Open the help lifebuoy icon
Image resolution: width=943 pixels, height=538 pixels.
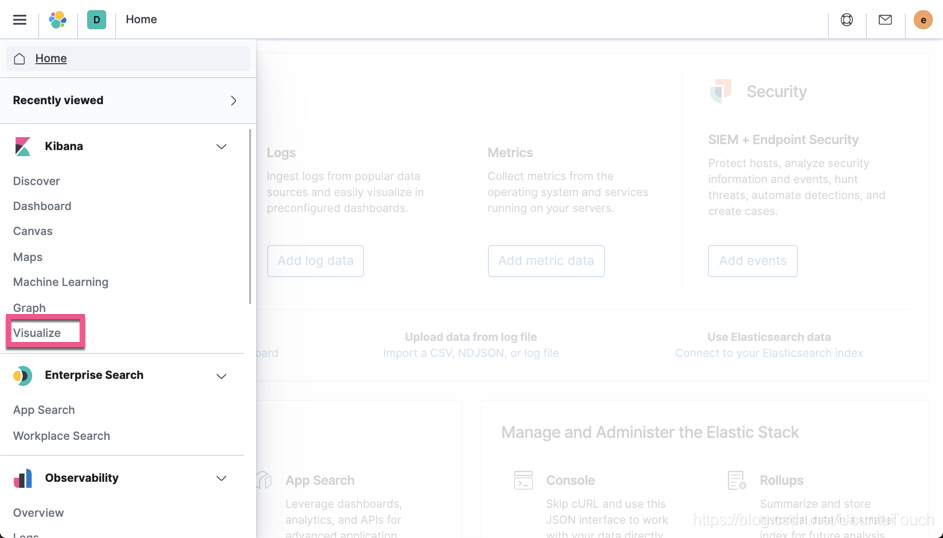tap(847, 20)
